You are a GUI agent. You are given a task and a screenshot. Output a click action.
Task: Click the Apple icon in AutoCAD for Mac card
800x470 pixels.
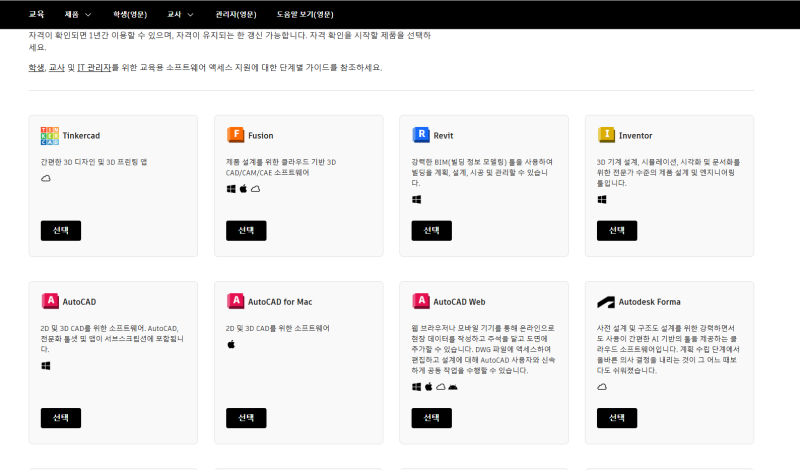point(231,344)
